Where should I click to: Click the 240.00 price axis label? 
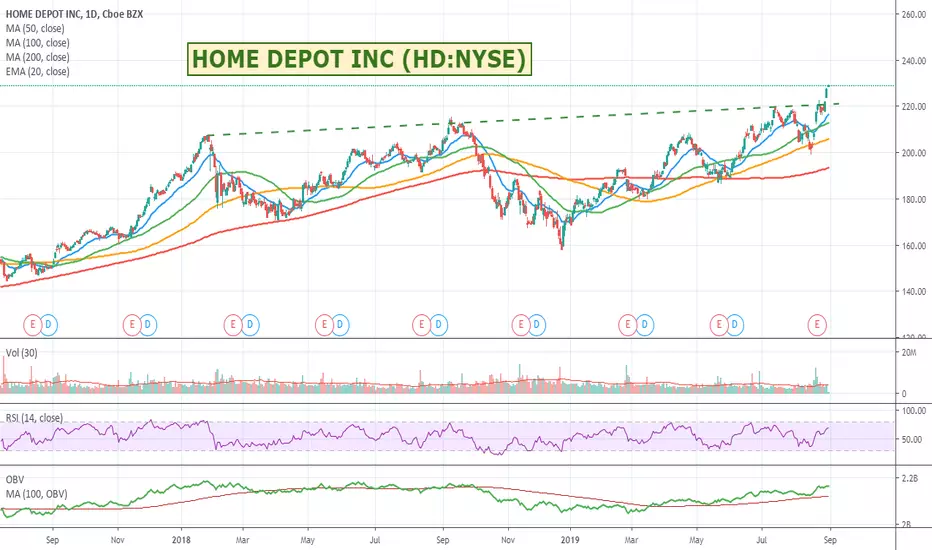914,61
